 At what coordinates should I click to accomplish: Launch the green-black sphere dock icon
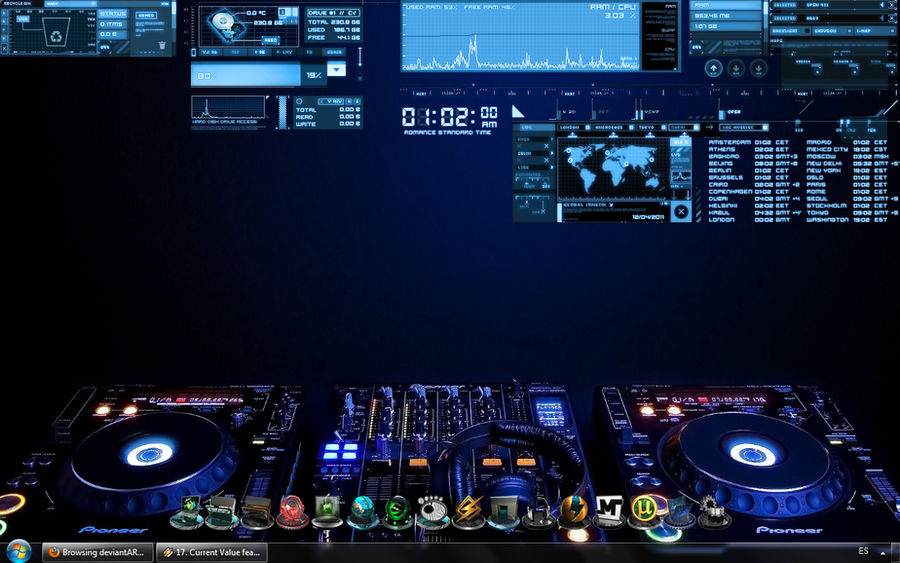[397, 512]
